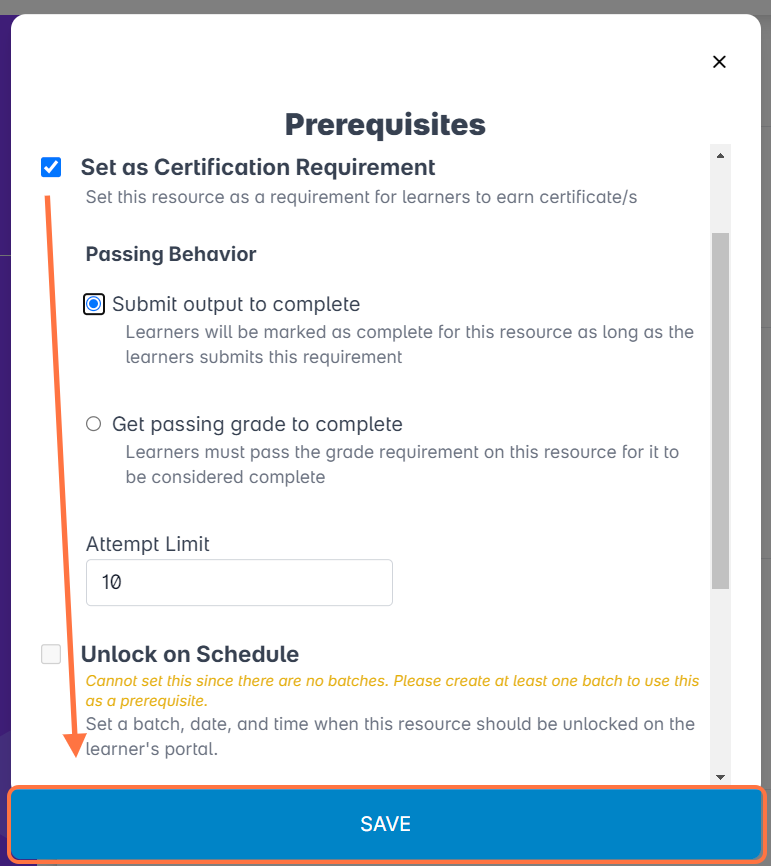Click the certification requirement description text
The width and height of the screenshot is (771, 866).
(x=361, y=197)
